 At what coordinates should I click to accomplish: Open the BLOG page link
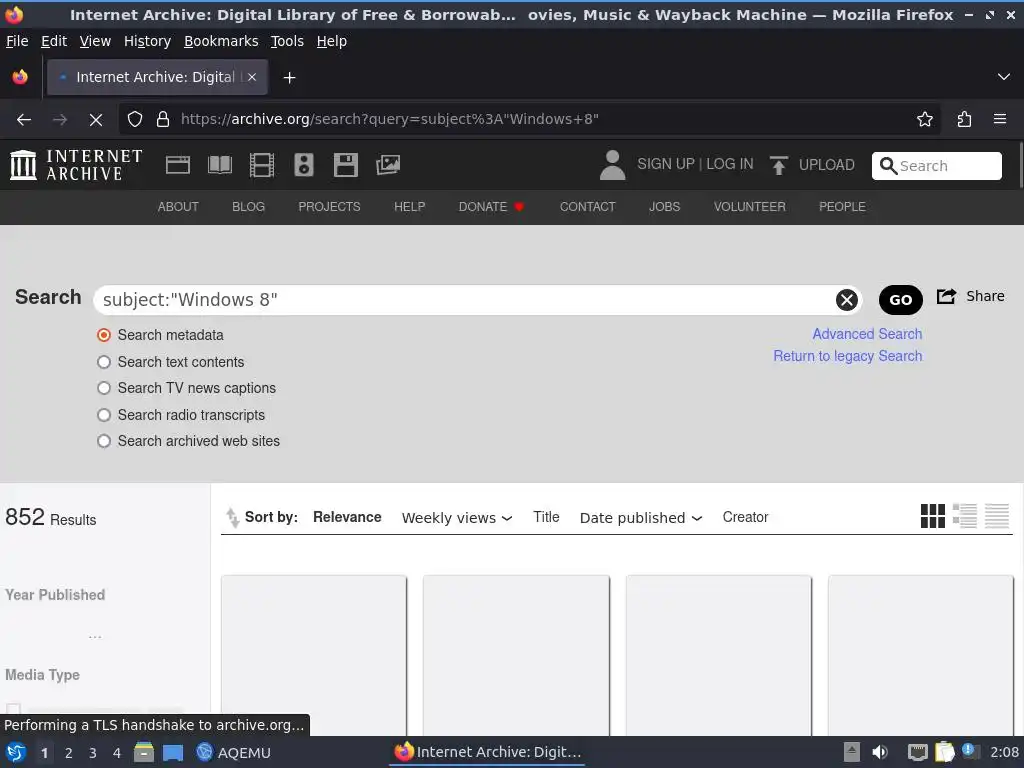click(248, 207)
